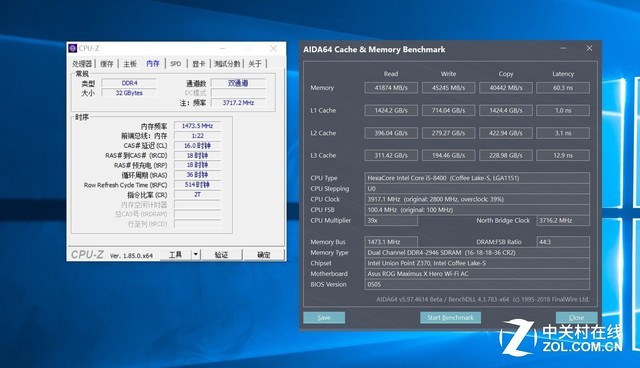Screen dimensions: 640x368
Task: Open the 主板 tab
Action: (130, 64)
